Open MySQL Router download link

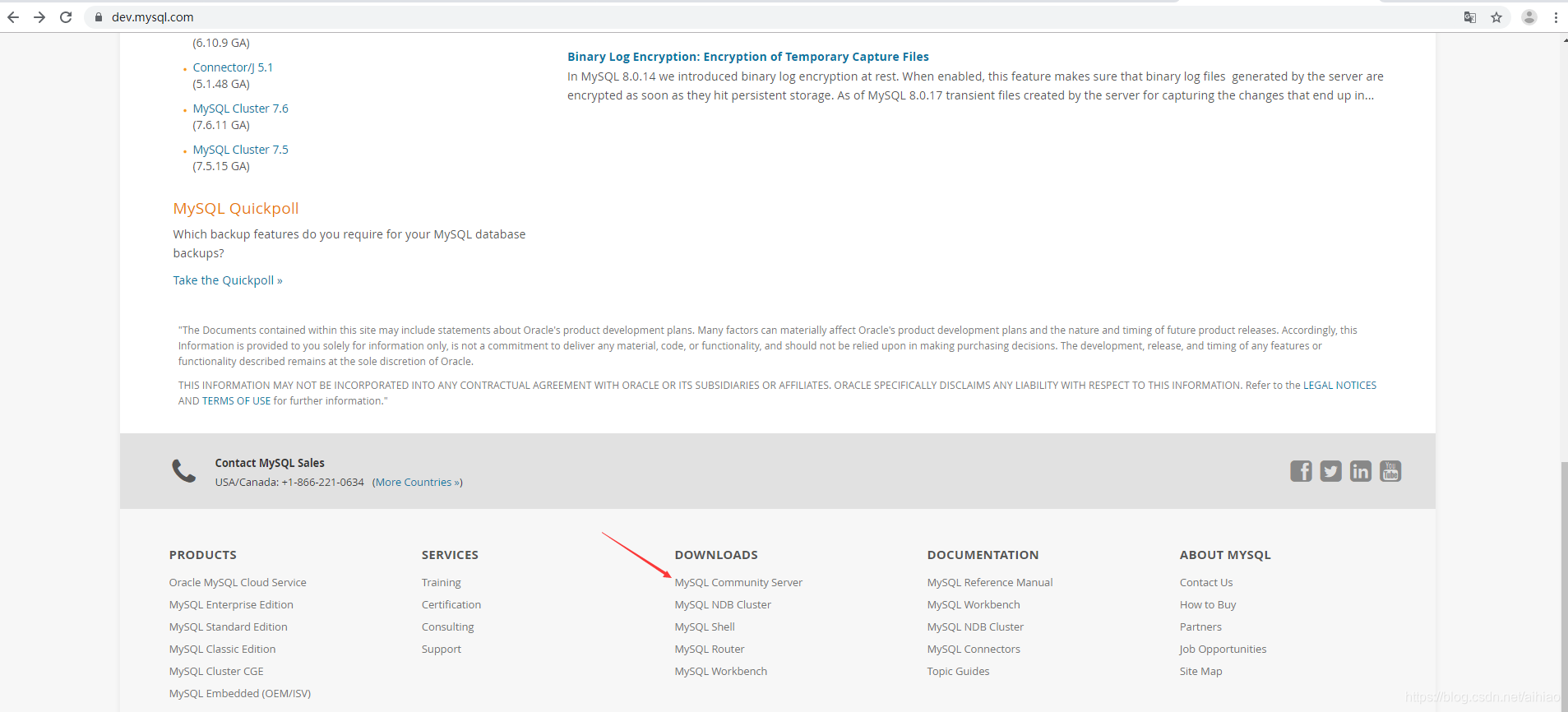710,650
